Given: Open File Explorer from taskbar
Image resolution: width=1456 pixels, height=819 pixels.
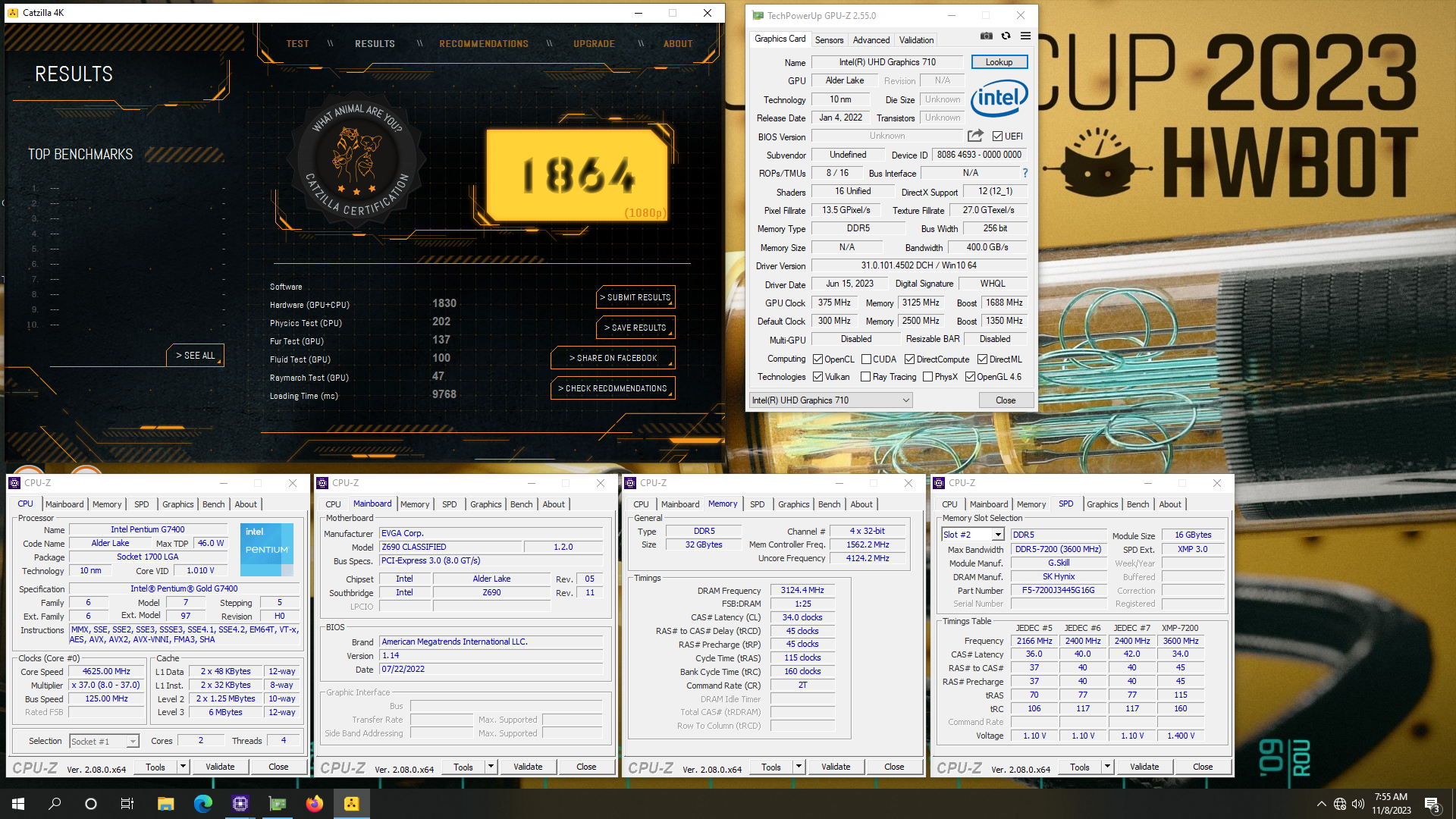Looking at the screenshot, I should click(x=165, y=804).
